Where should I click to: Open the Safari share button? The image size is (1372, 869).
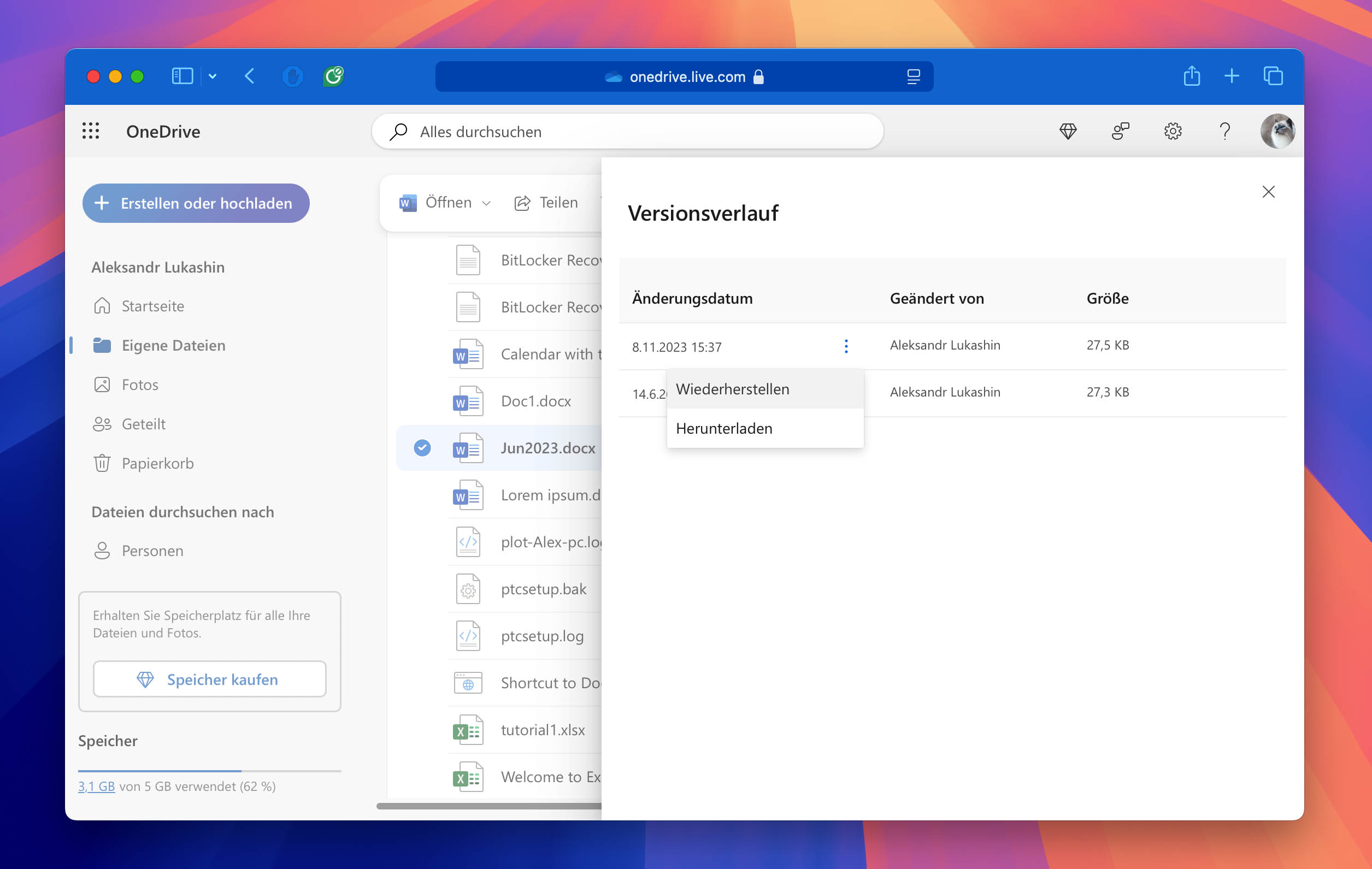(1191, 76)
